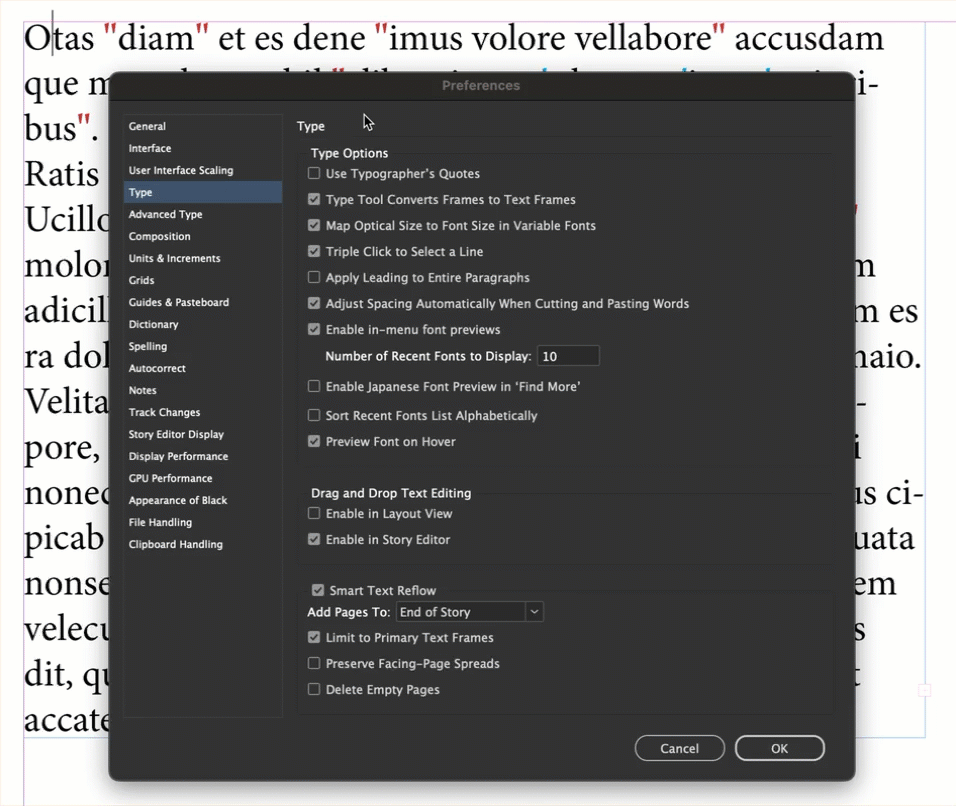Cancel the Preferences dialog
This screenshot has height=806, width=956.
pos(679,748)
